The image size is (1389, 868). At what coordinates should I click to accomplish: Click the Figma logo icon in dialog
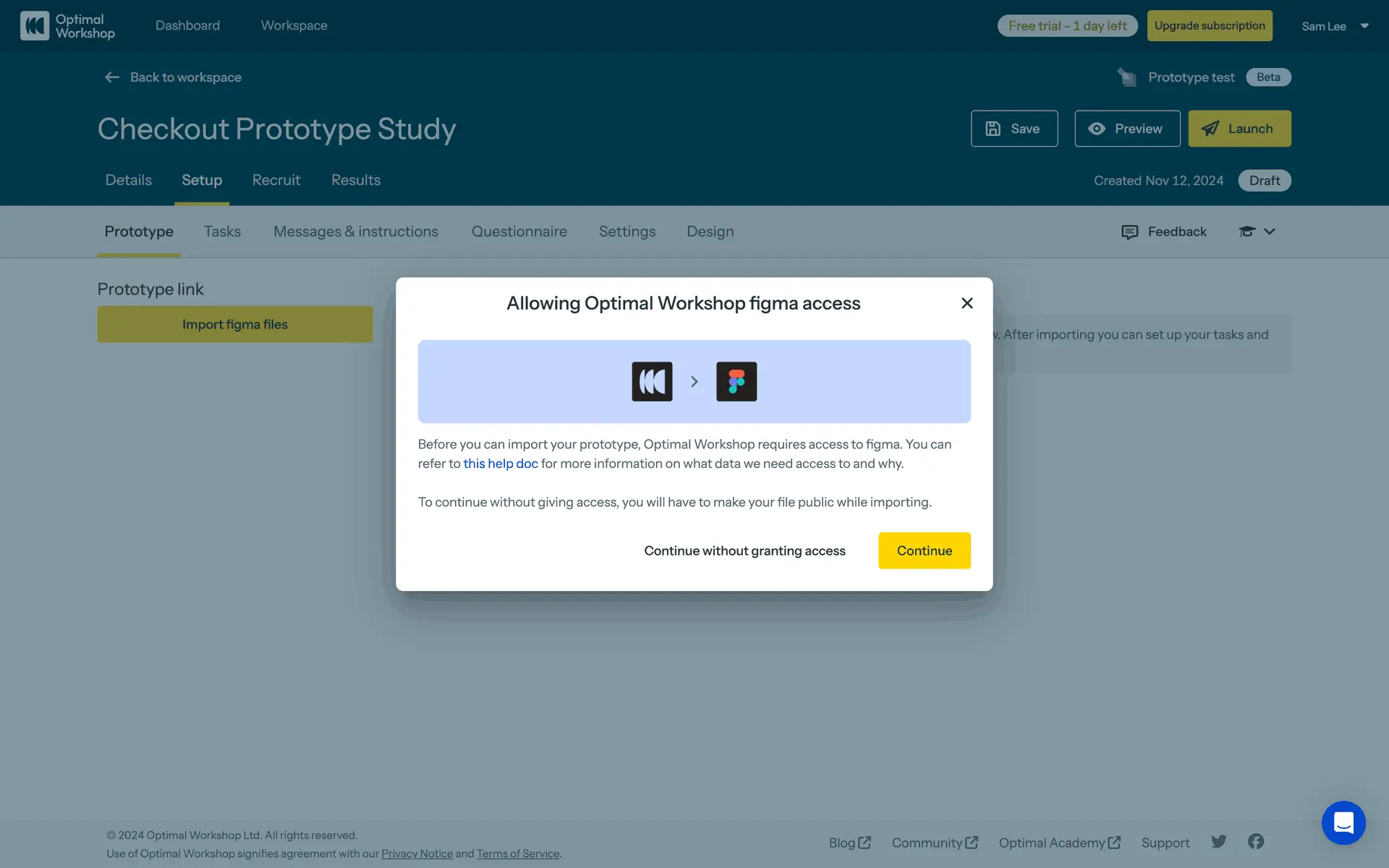click(x=736, y=381)
